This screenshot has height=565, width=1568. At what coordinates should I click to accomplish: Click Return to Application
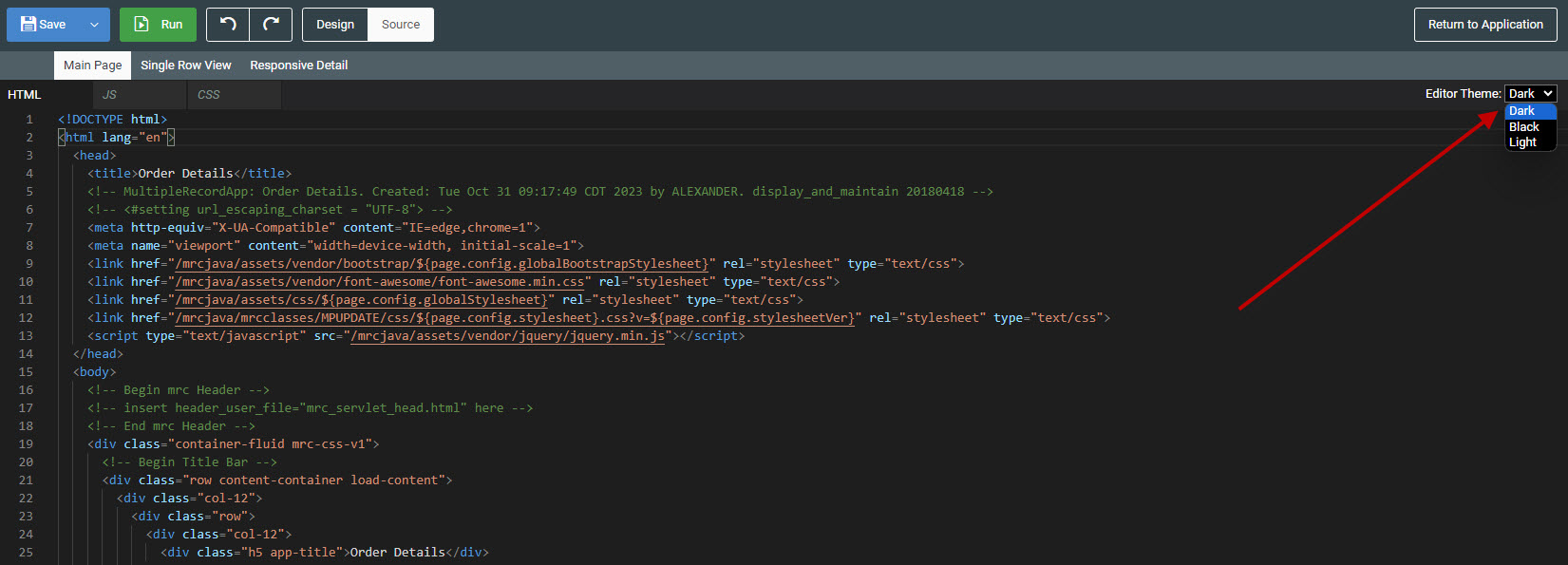tap(1485, 25)
